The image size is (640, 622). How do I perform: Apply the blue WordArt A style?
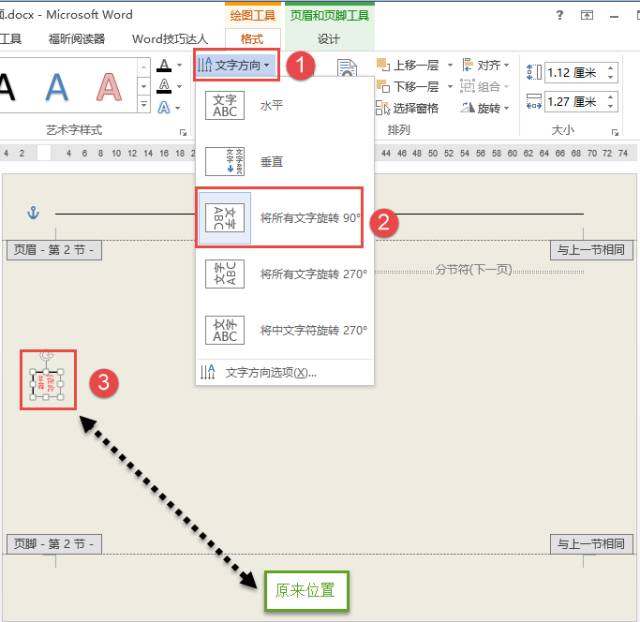coord(56,87)
